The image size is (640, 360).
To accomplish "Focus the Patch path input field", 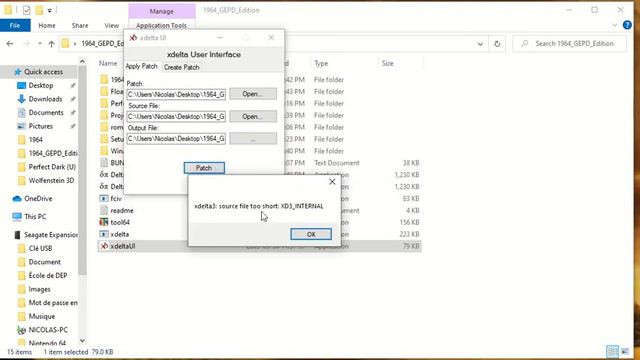I will pyautogui.click(x=176, y=94).
